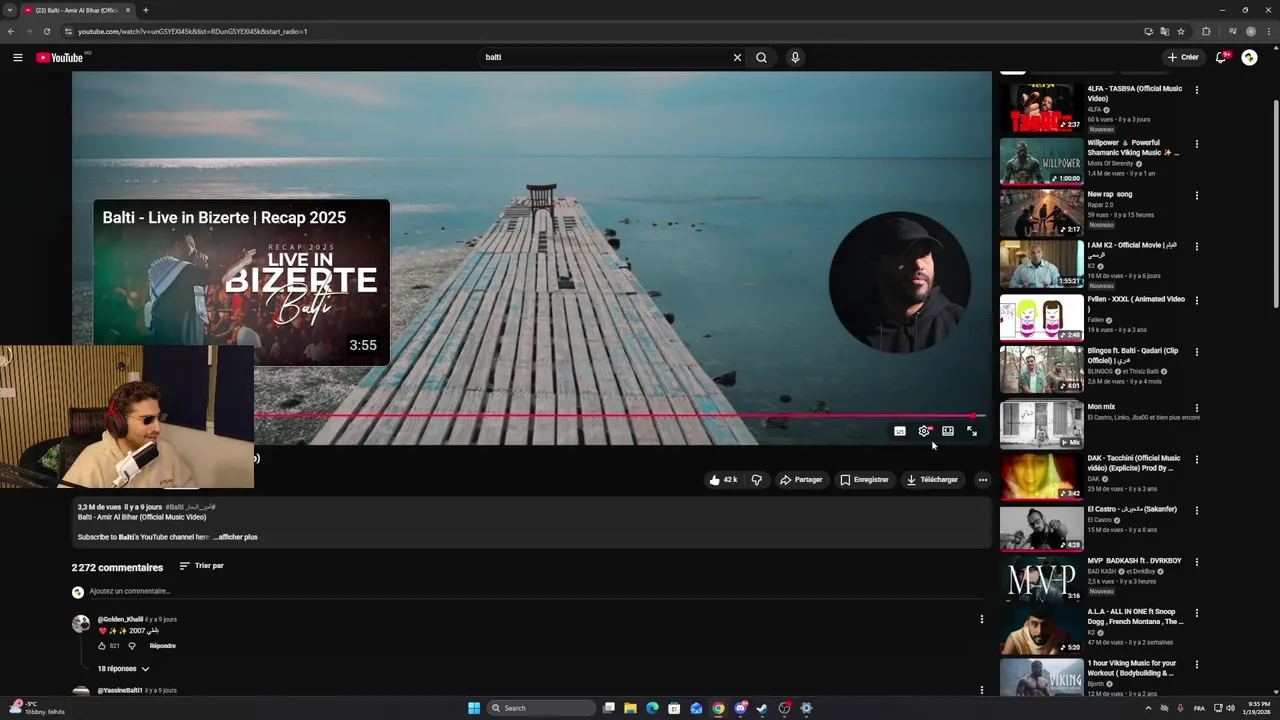Start voice search with the microphone

point(795,57)
